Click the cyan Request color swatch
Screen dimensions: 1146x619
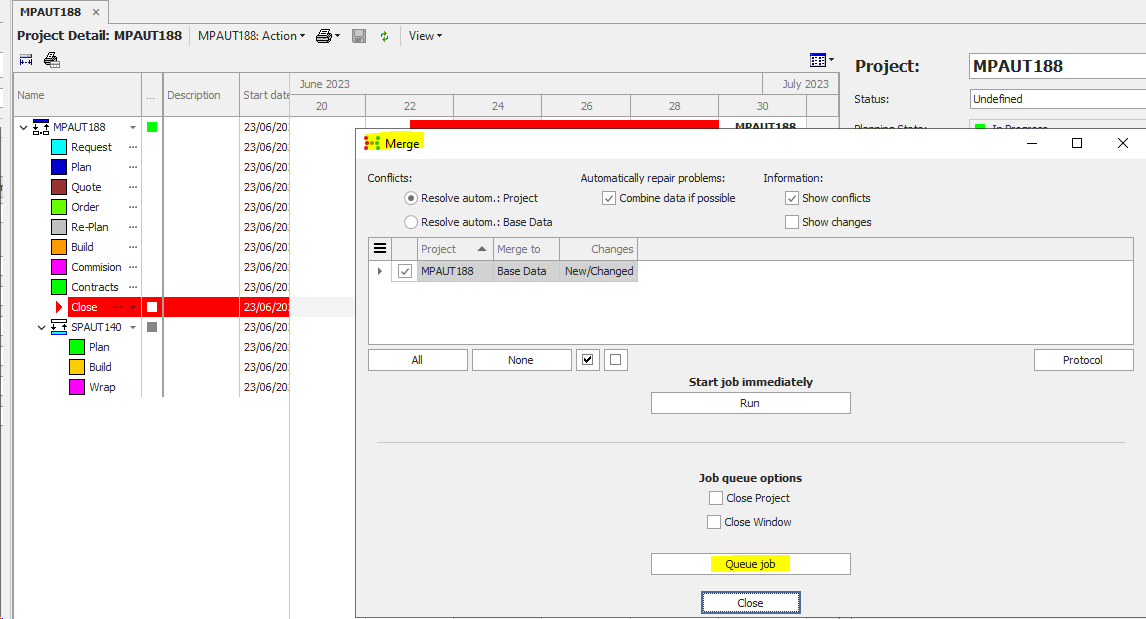tap(59, 147)
